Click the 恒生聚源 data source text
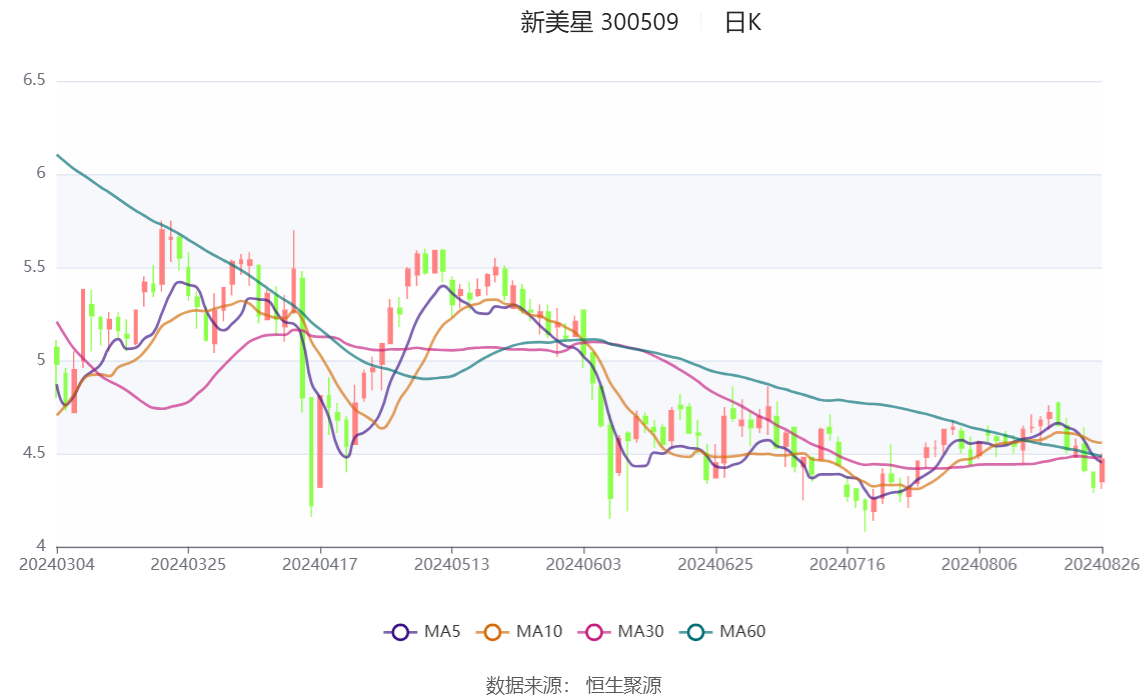The height and width of the screenshot is (699, 1147). pos(624,685)
